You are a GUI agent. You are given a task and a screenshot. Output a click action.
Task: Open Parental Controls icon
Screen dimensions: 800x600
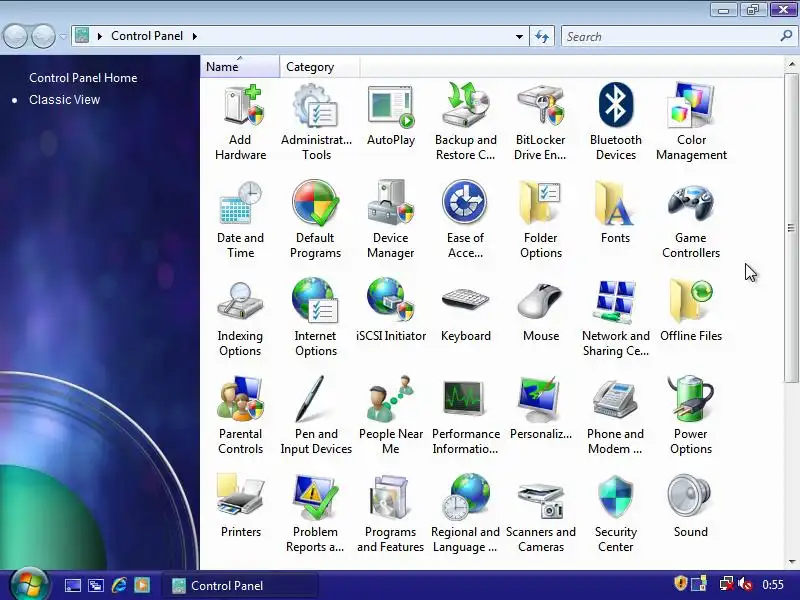tap(240, 416)
